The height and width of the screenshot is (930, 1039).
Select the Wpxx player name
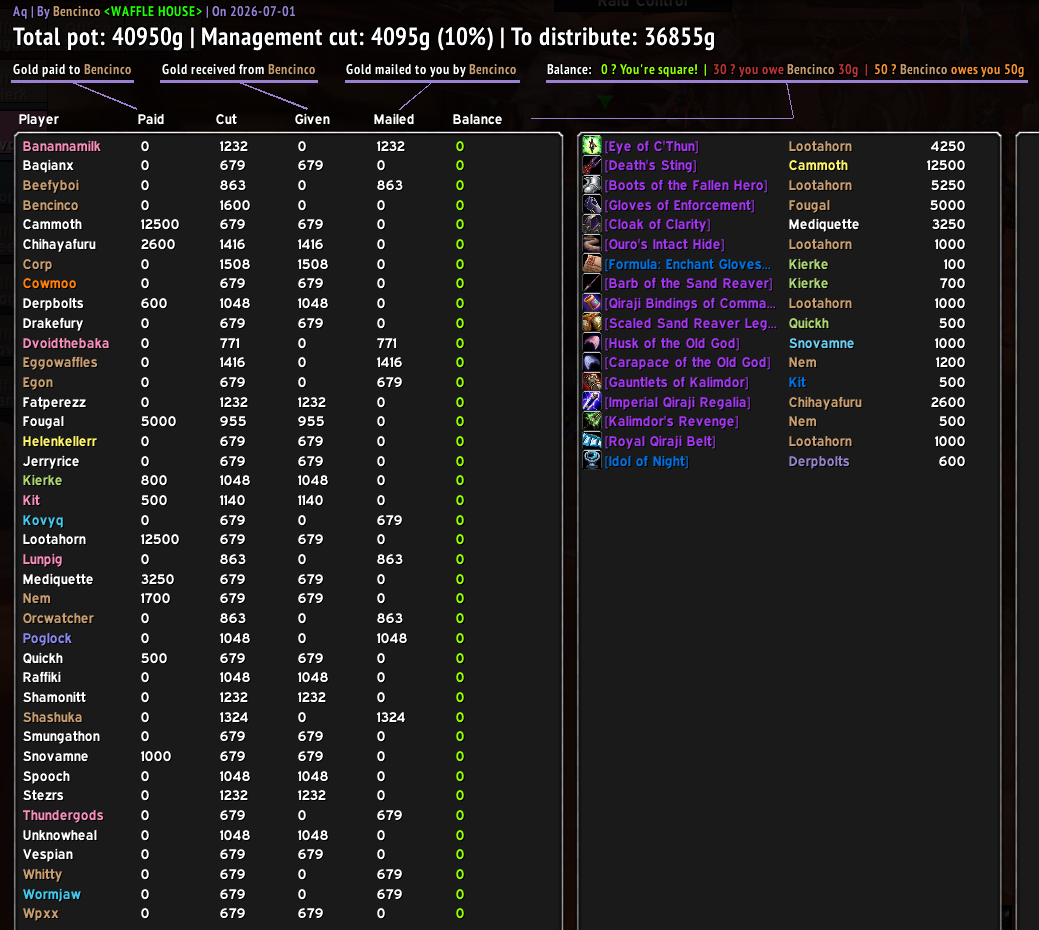click(x=40, y=913)
